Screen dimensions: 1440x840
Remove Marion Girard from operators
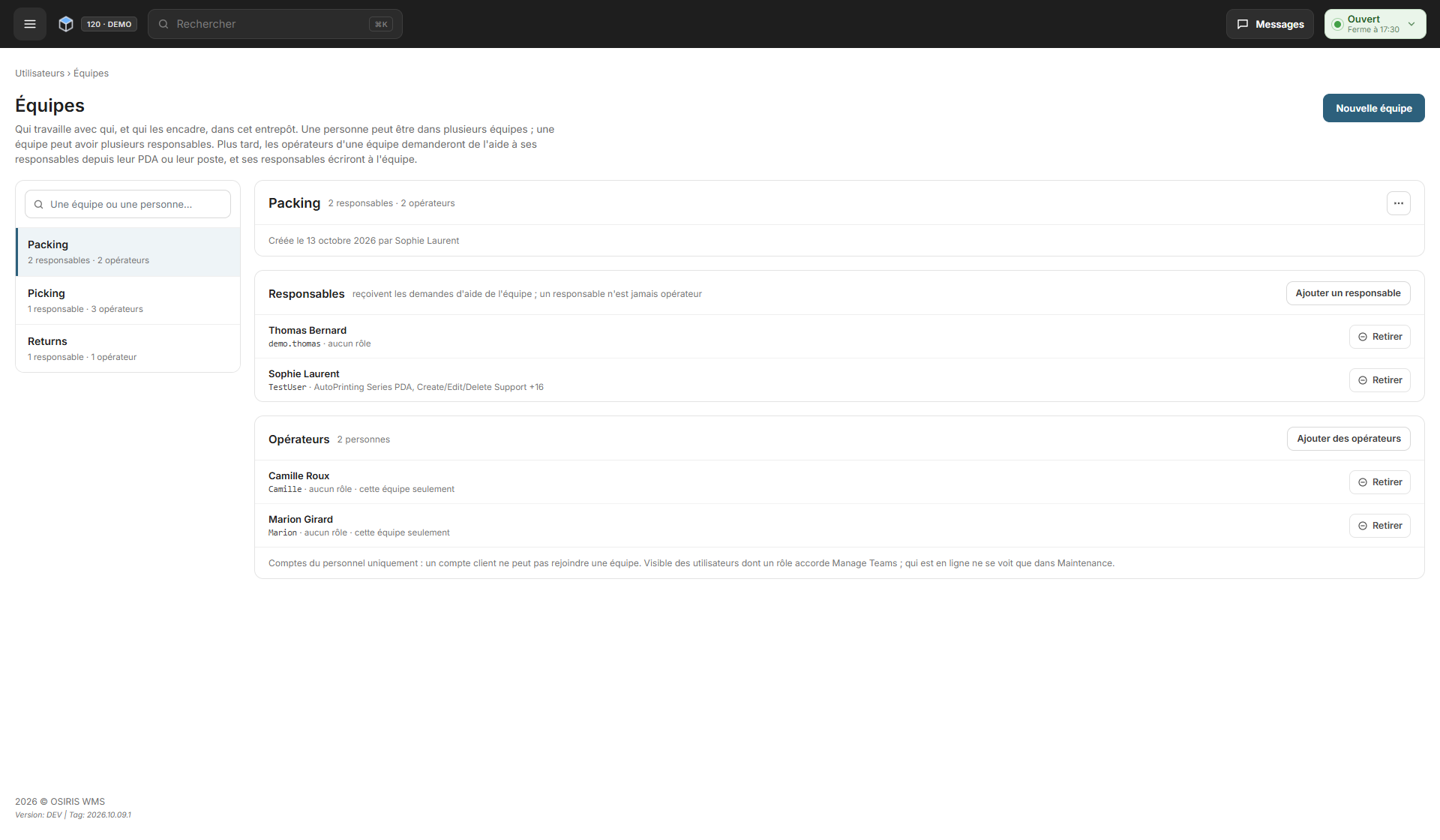click(x=1379, y=526)
